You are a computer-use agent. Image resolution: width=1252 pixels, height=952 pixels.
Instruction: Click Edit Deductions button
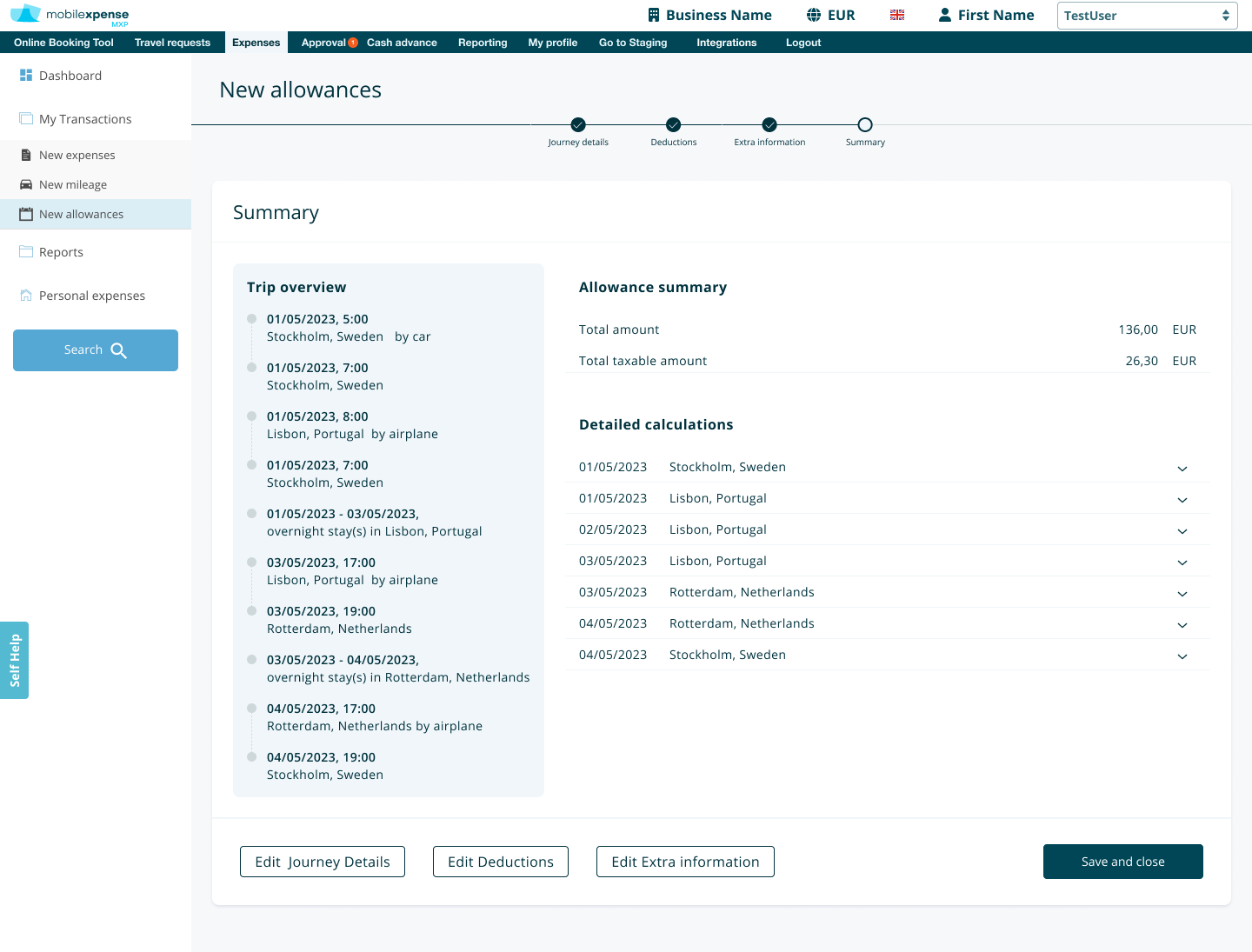501,862
